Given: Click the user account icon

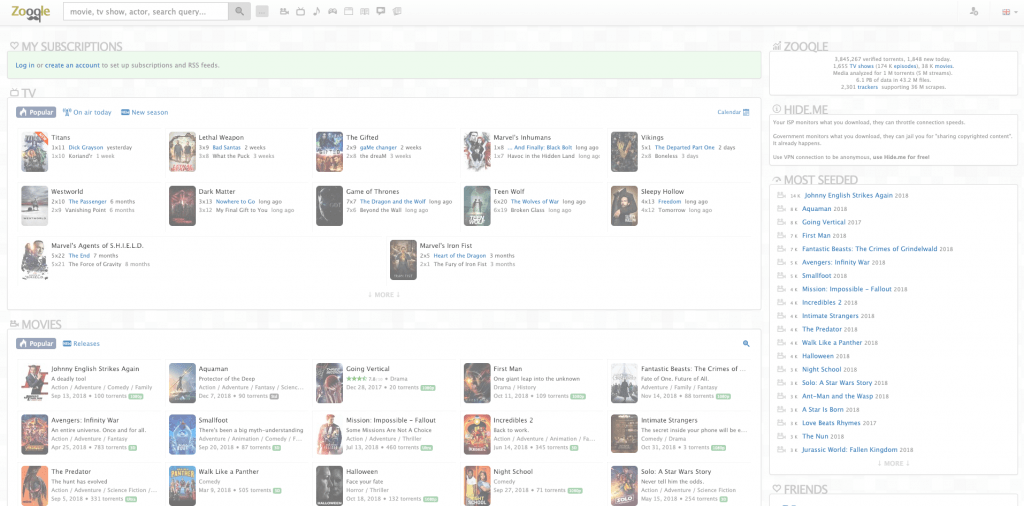Looking at the screenshot, I should click(974, 11).
